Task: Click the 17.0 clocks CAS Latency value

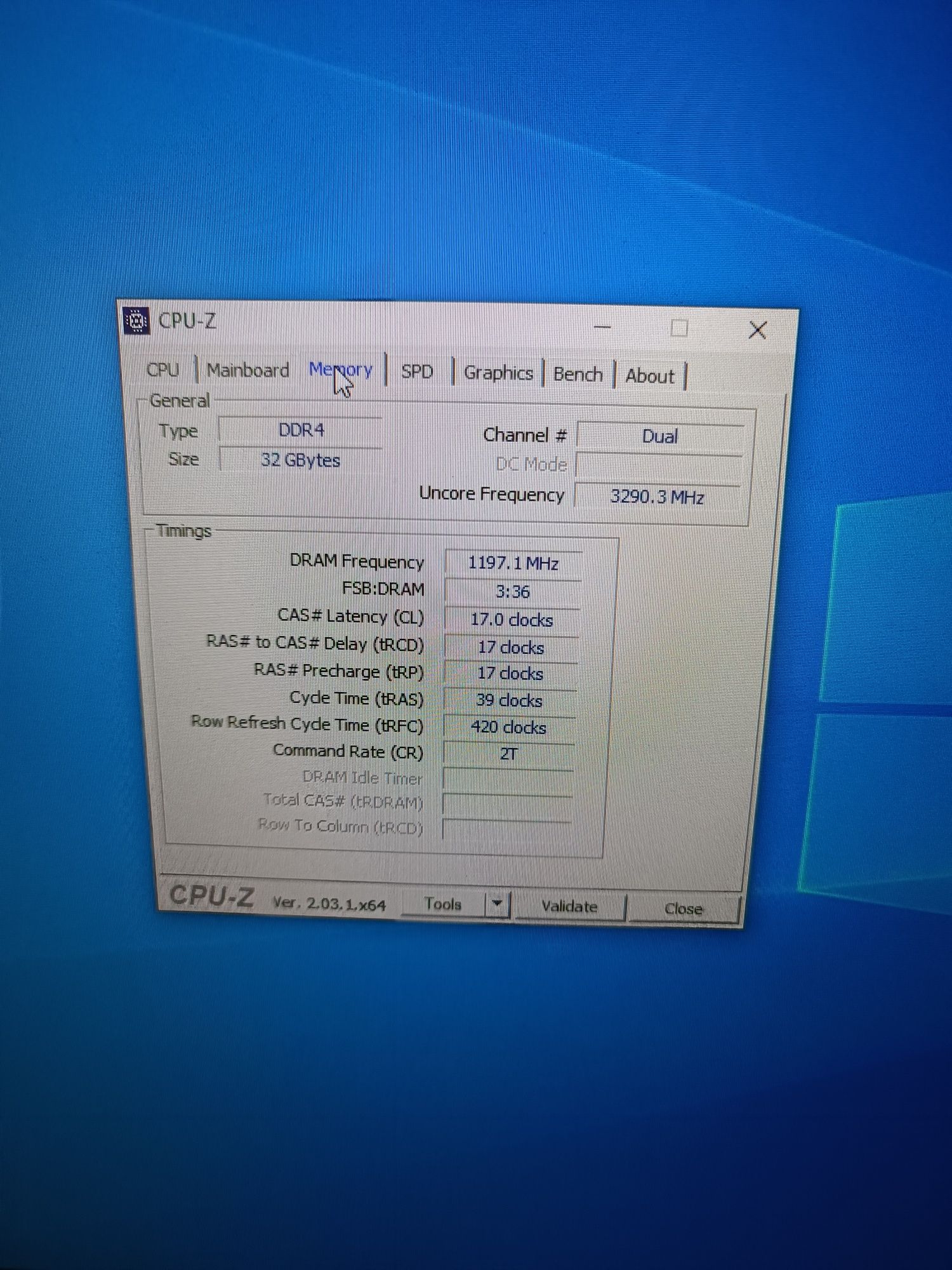Action: point(512,620)
